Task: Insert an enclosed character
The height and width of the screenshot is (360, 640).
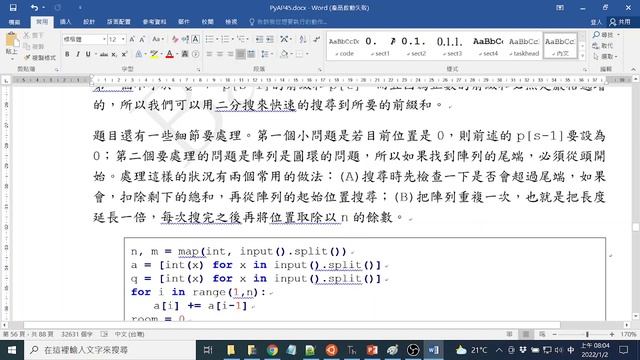Action: pyautogui.click(x=196, y=54)
